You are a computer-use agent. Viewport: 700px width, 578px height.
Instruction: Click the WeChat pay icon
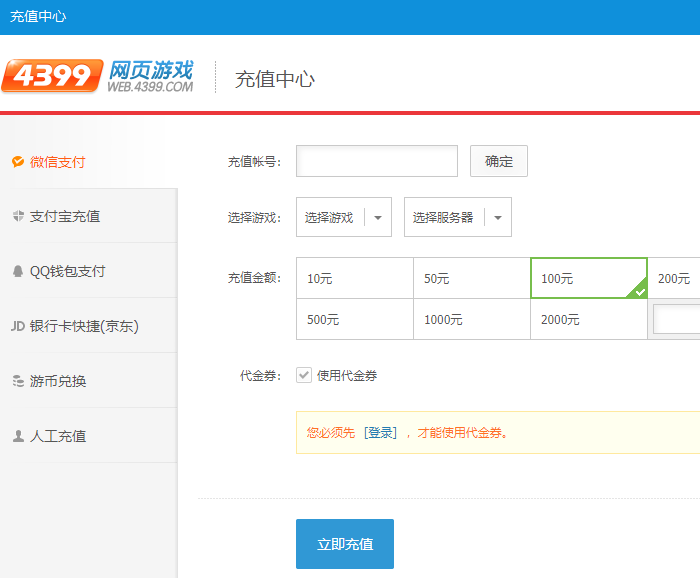pos(18,162)
